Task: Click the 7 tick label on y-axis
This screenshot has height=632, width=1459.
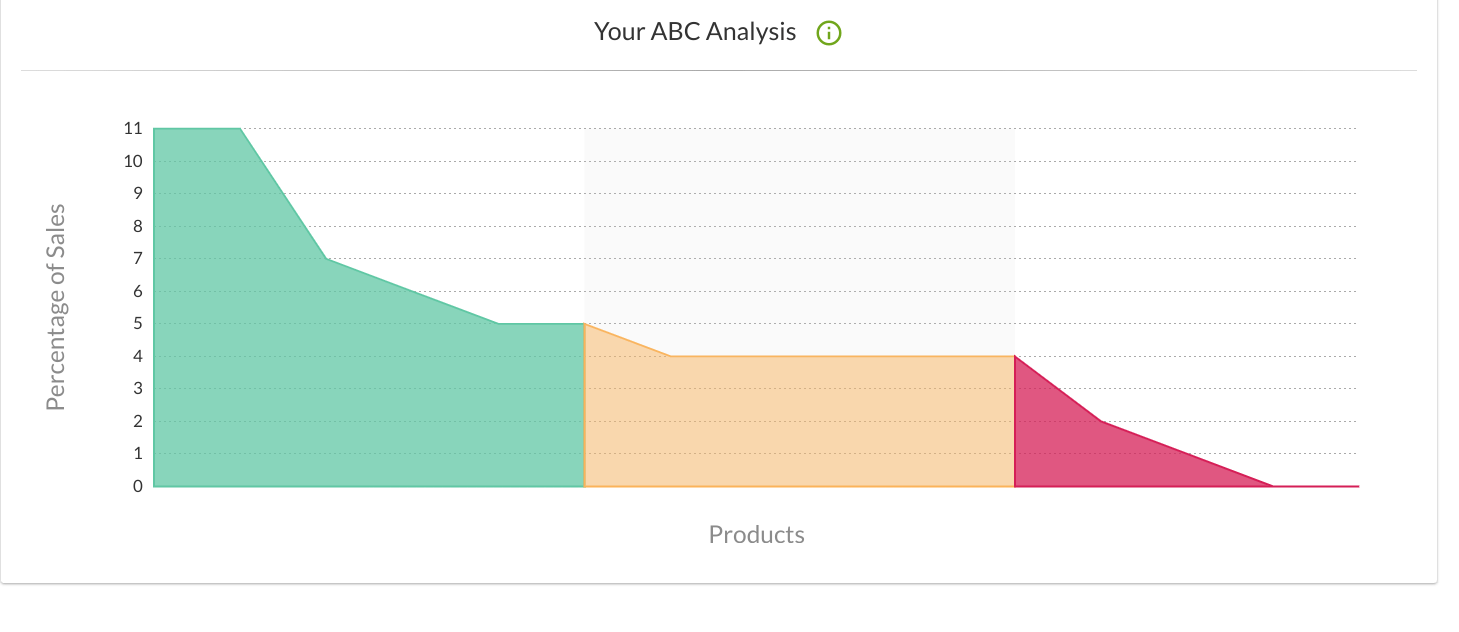Action: click(137, 258)
